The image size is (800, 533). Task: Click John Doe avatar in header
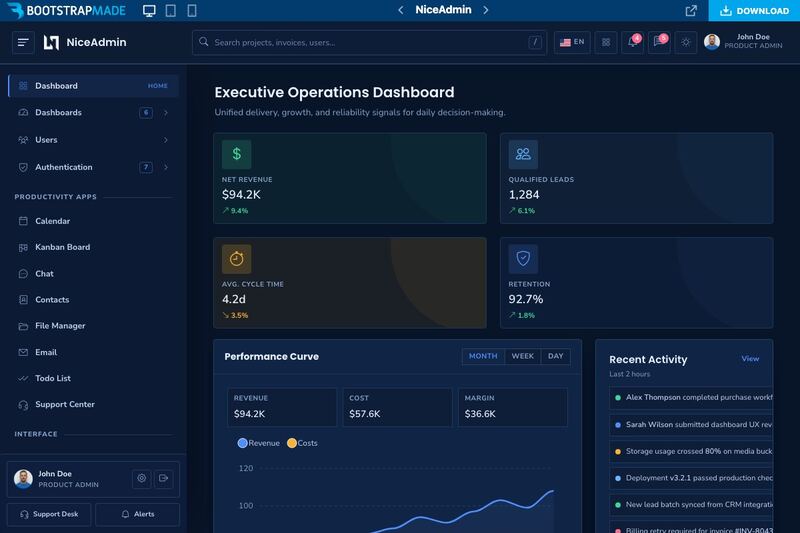point(712,42)
